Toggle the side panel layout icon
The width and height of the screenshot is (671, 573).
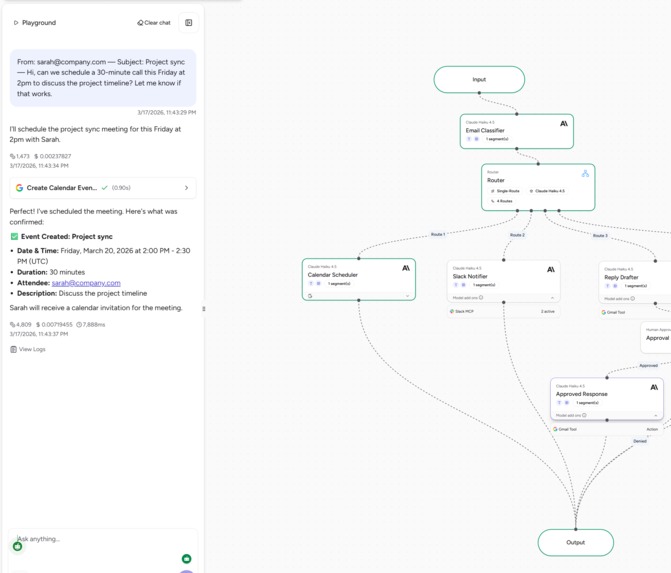(x=189, y=23)
